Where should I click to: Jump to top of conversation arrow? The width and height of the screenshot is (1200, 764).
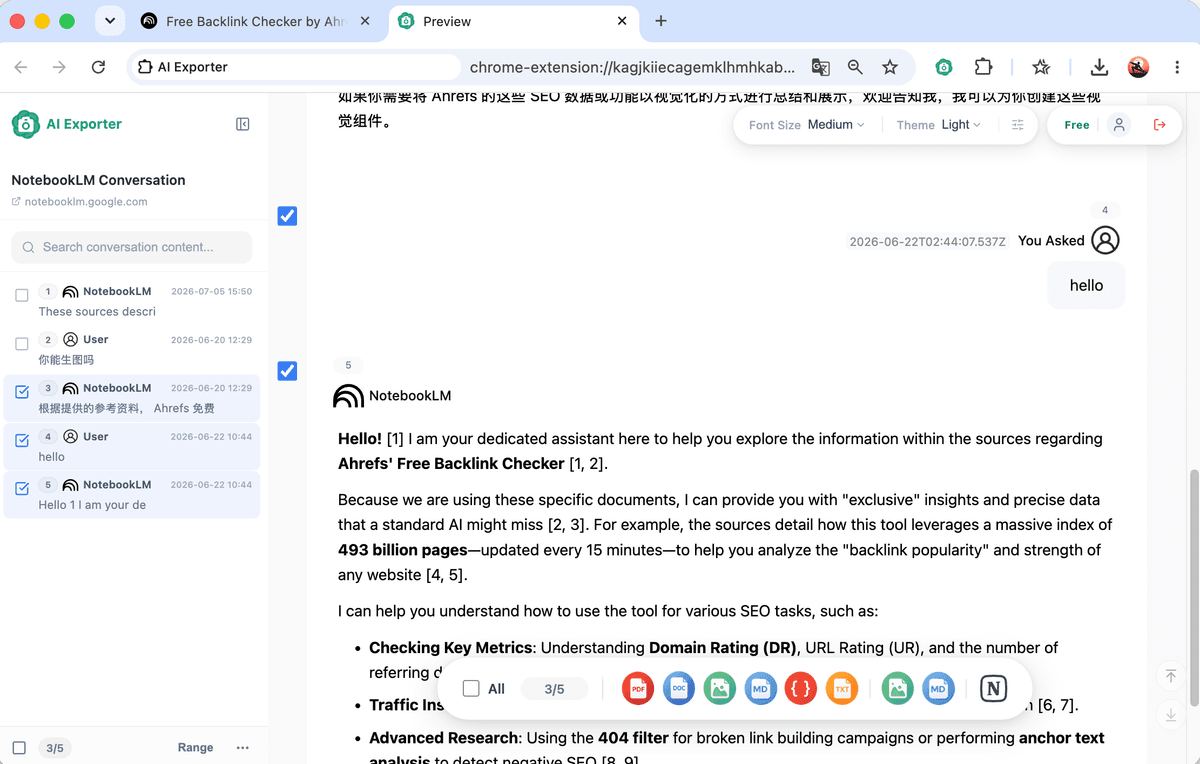(1171, 677)
